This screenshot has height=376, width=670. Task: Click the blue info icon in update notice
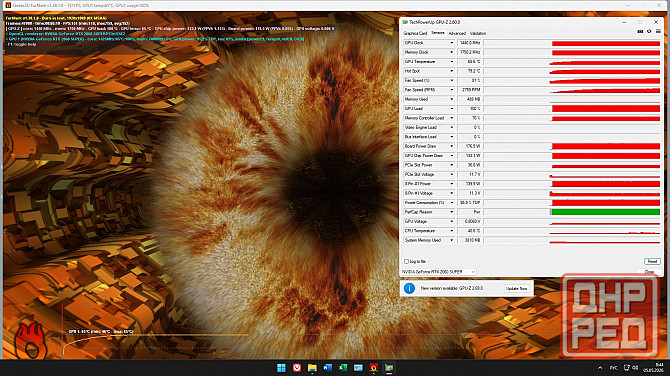pos(409,288)
